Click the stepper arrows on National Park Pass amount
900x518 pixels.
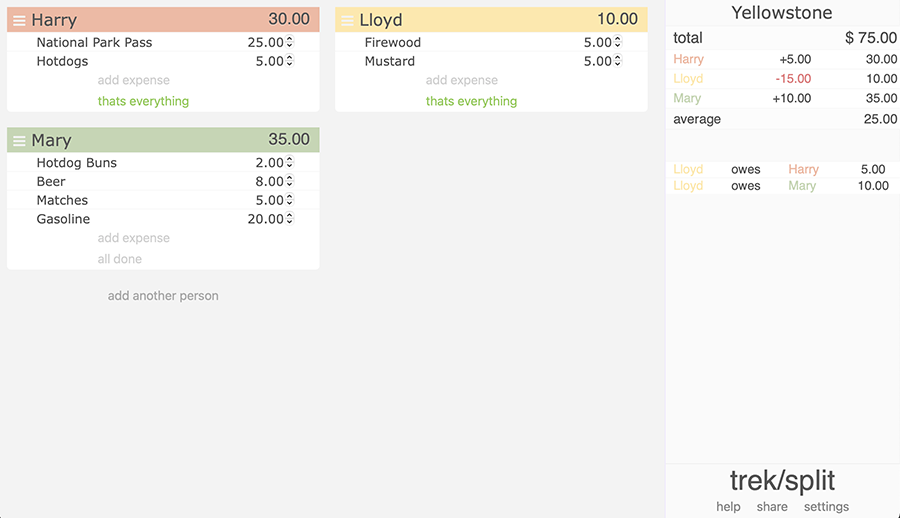point(289,42)
